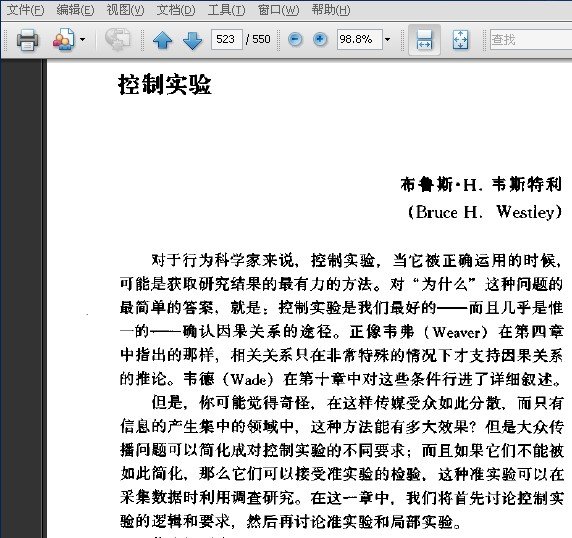Image resolution: width=572 pixels, height=538 pixels.
Task: Open the 工具(T) menu
Action: 226,9
